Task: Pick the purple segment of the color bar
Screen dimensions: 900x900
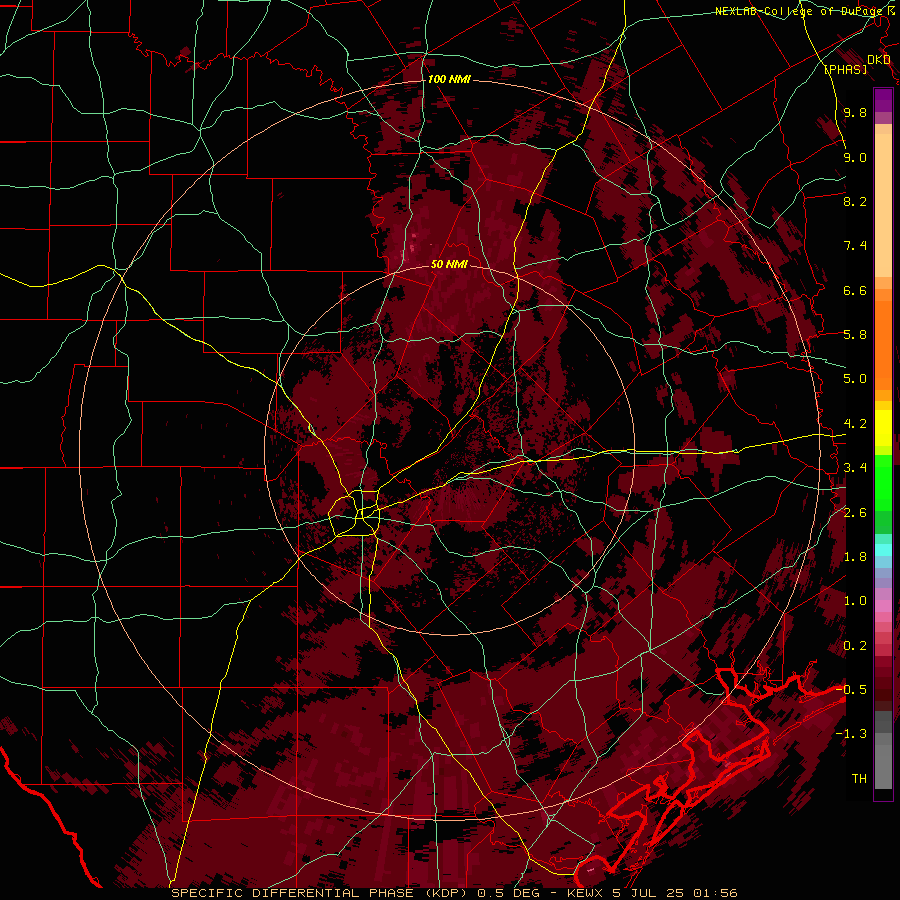Action: (883, 100)
